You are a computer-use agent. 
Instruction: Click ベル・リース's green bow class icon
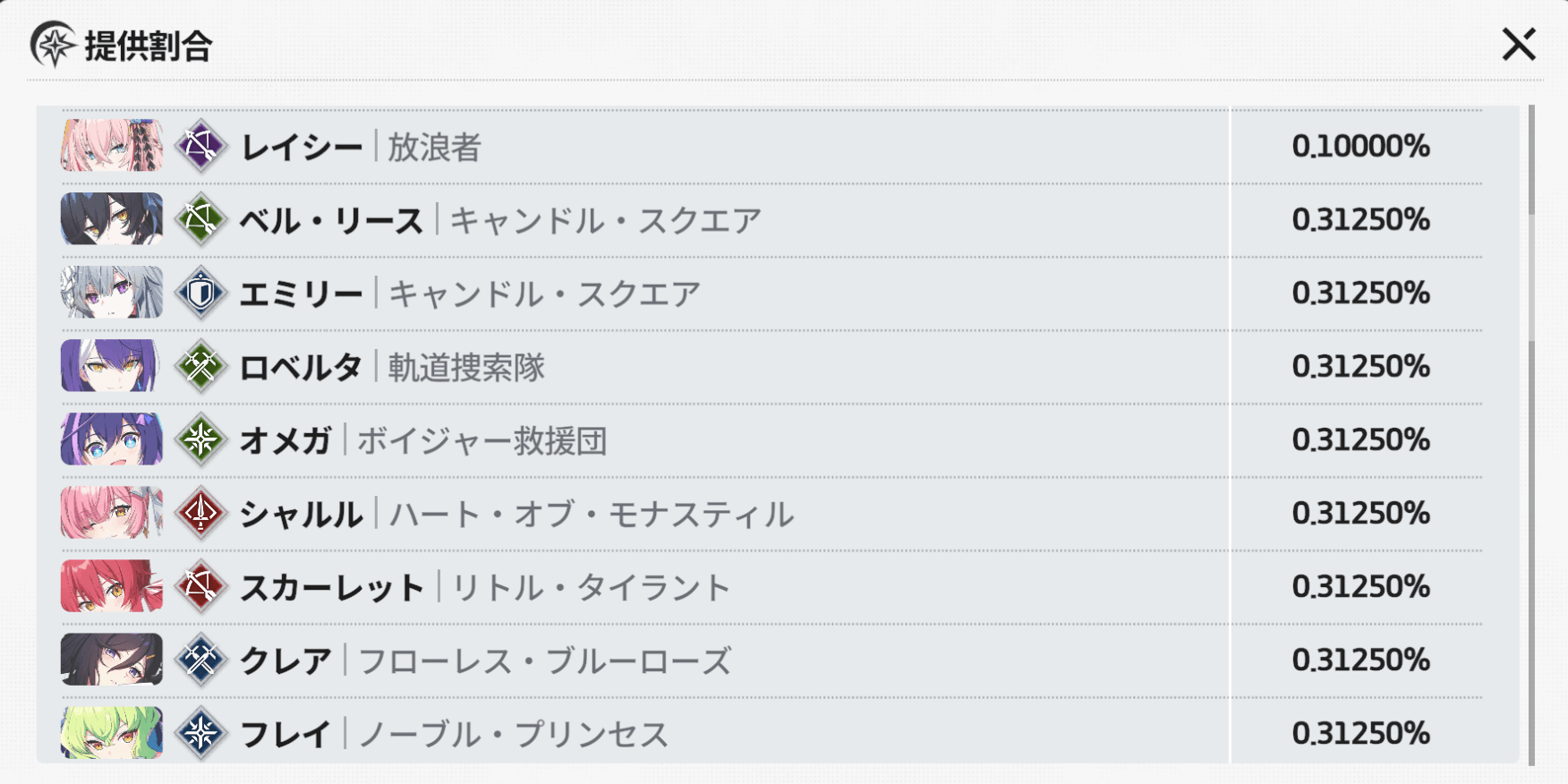[x=200, y=219]
